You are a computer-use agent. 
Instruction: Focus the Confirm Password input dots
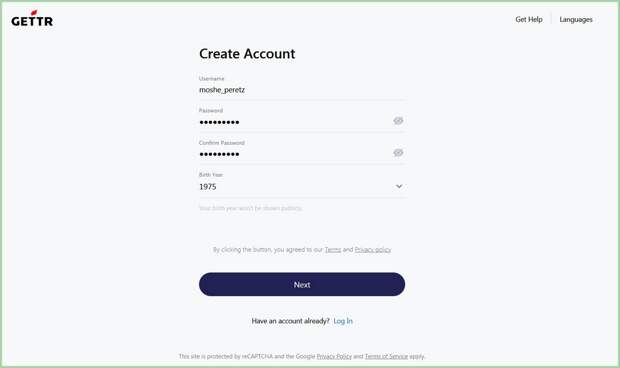coord(295,154)
